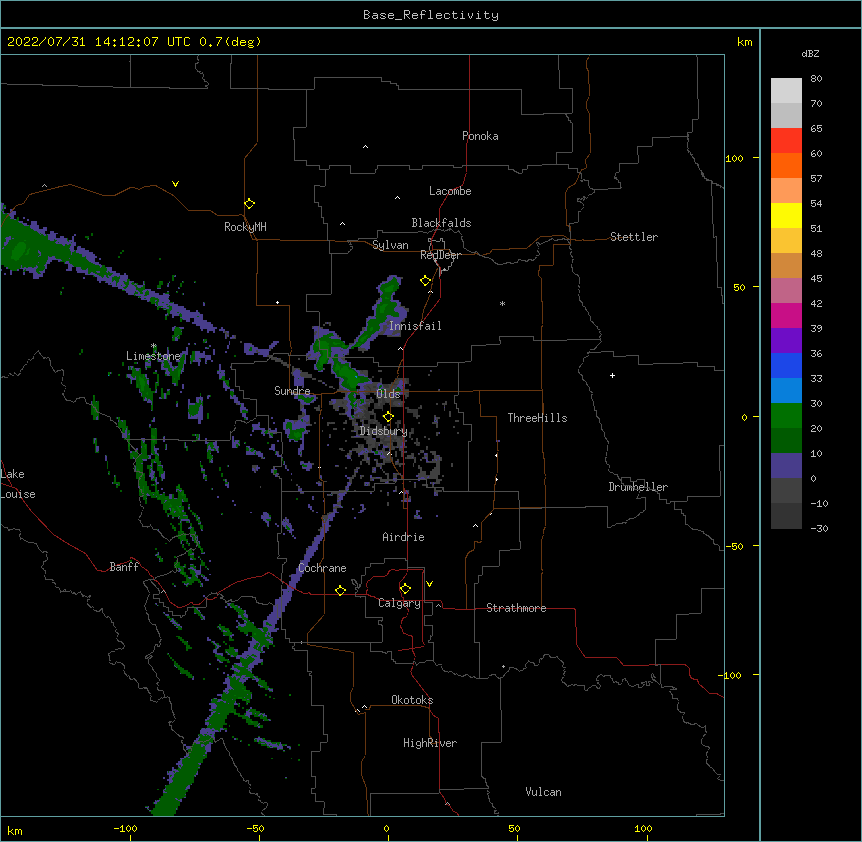Image resolution: width=862 pixels, height=842 pixels.
Task: Click the Innisfail label
Action: [415, 326]
